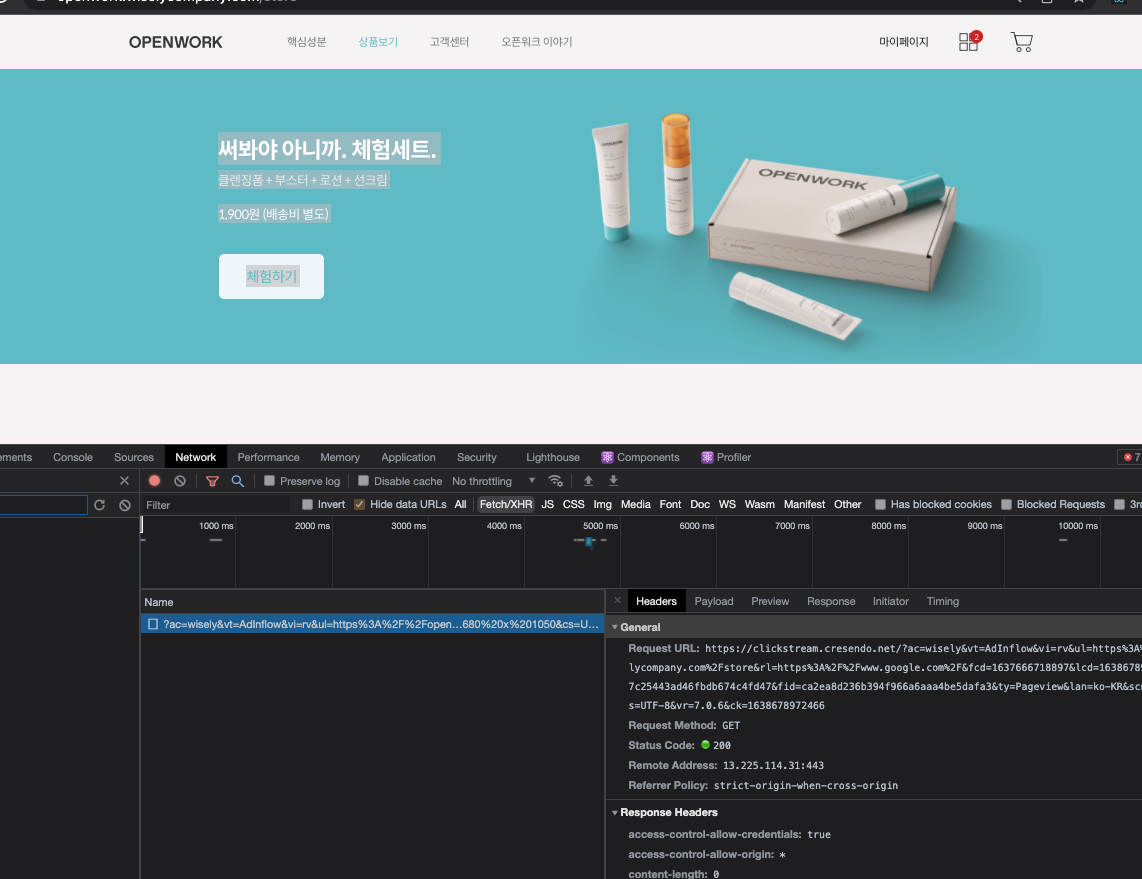Viewport: 1142px width, 879px height.
Task: Open the Security tab
Action: pos(477,457)
